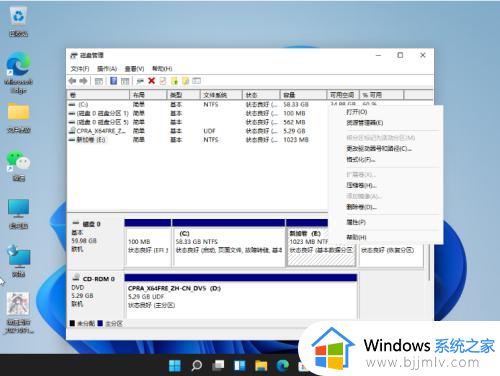The height and width of the screenshot is (376, 500).
Task: Click the 562 MB capacity cell
Action: click(294, 122)
